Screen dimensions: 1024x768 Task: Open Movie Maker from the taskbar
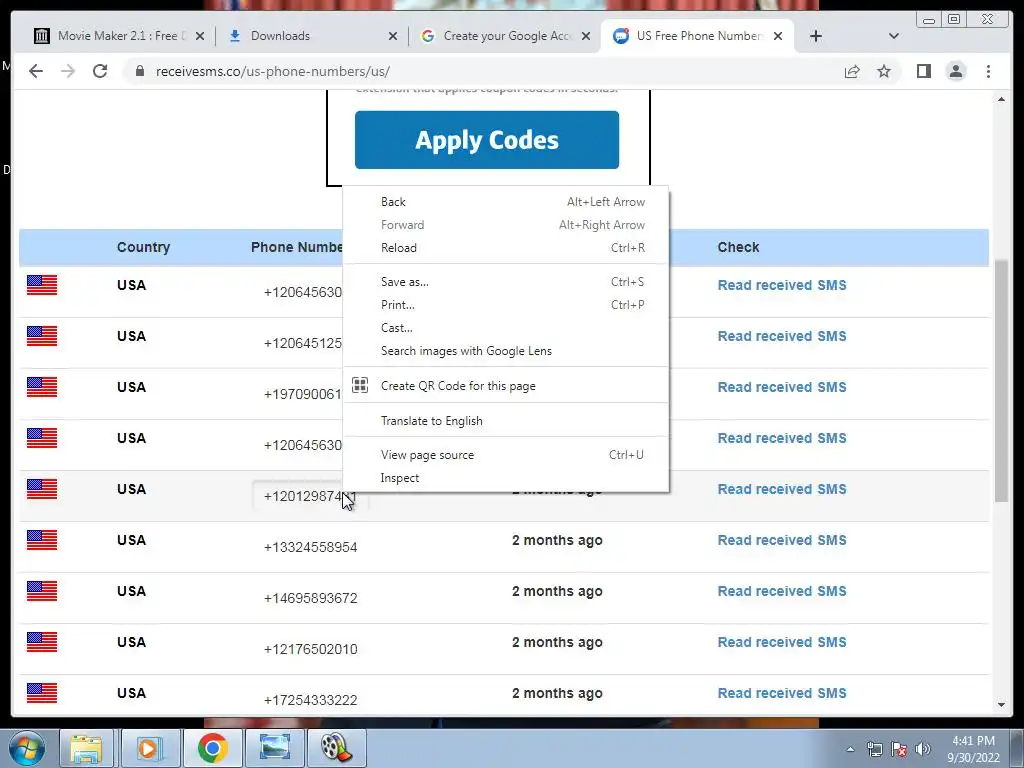pyautogui.click(x=336, y=748)
